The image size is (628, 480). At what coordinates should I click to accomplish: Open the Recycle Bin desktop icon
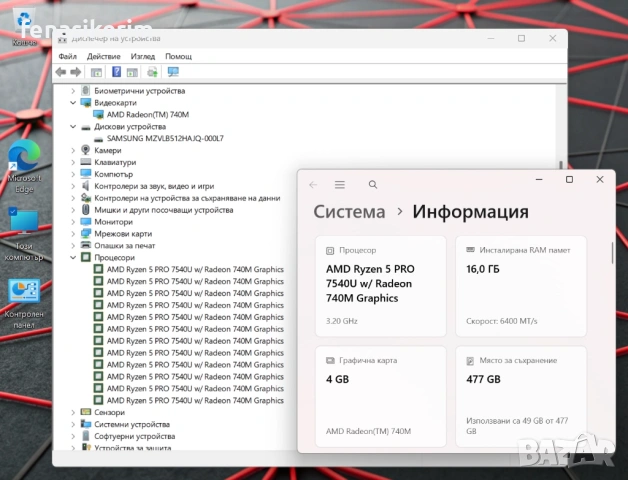(x=24, y=27)
